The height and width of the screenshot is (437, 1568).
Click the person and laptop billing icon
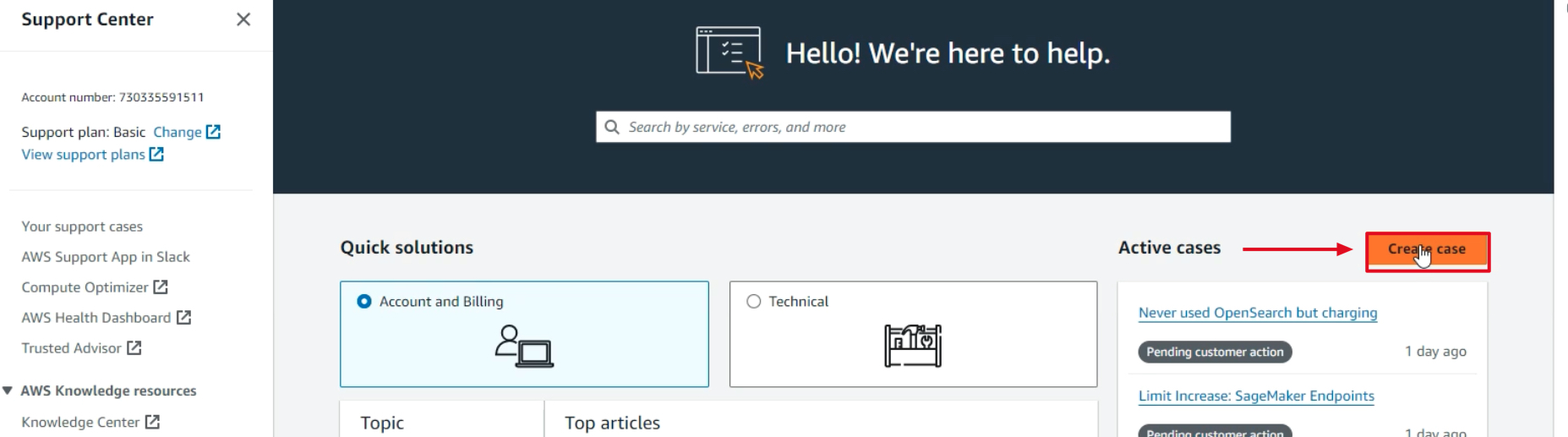(x=524, y=346)
